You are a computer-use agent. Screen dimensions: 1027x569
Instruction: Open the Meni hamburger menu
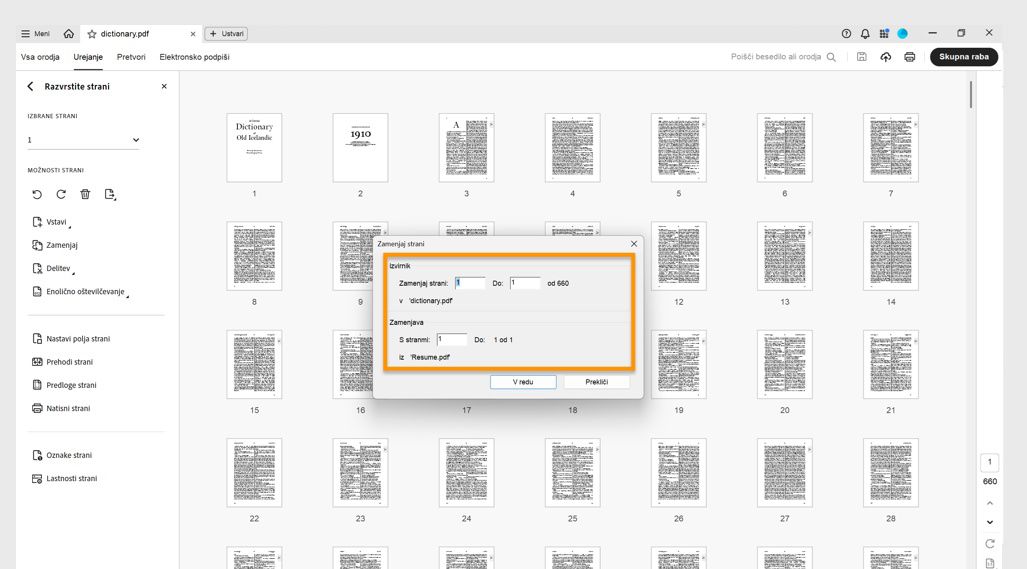(x=35, y=33)
